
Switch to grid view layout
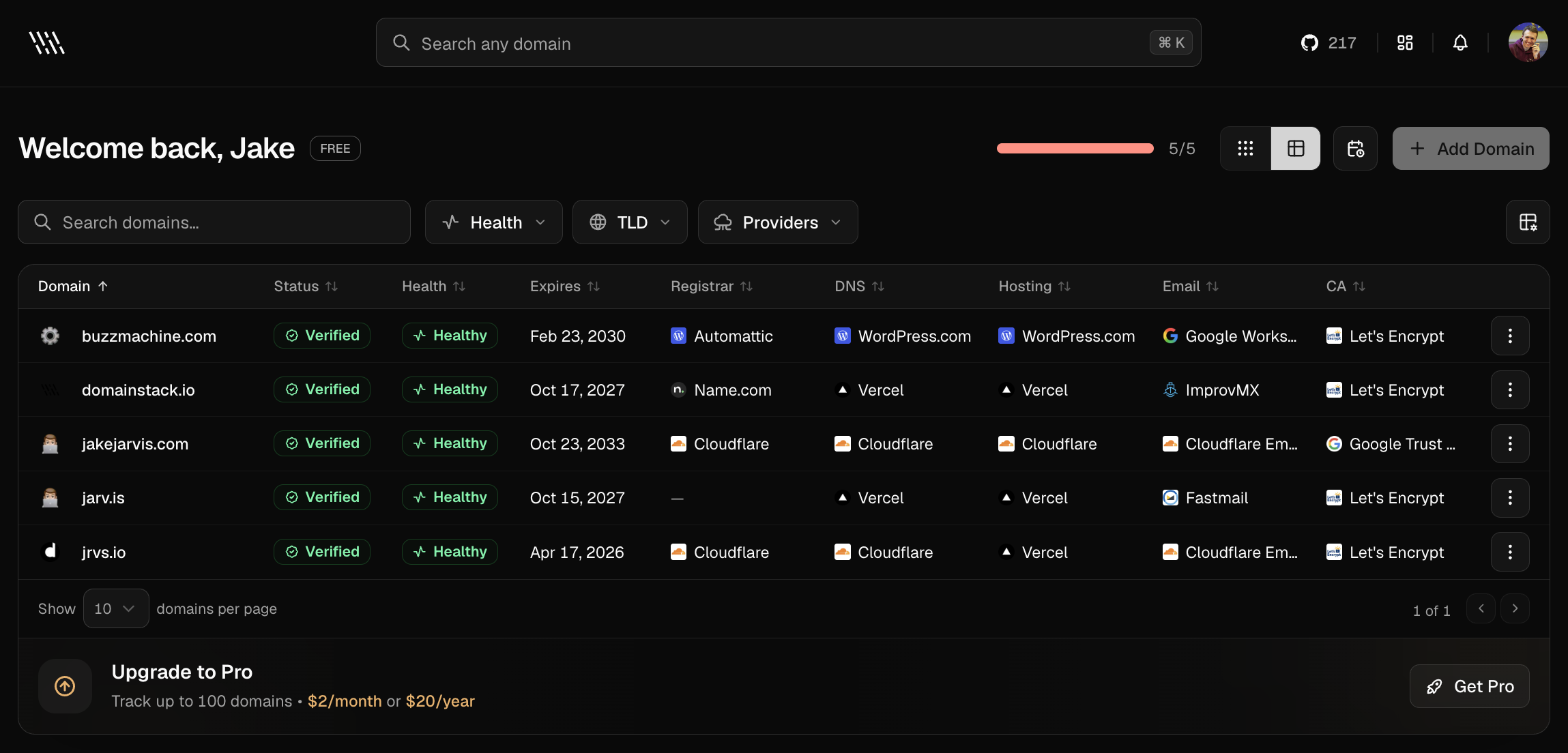click(x=1245, y=149)
